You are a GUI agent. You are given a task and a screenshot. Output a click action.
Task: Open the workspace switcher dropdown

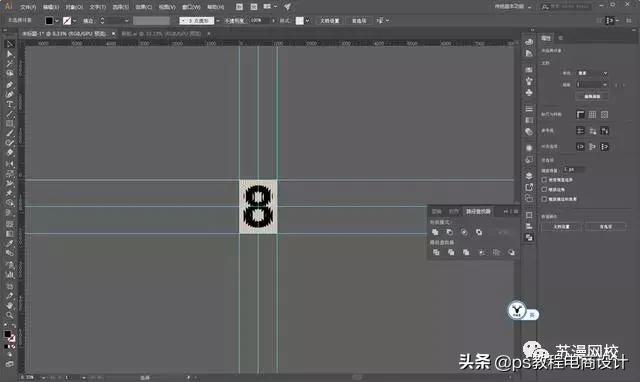(x=513, y=7)
